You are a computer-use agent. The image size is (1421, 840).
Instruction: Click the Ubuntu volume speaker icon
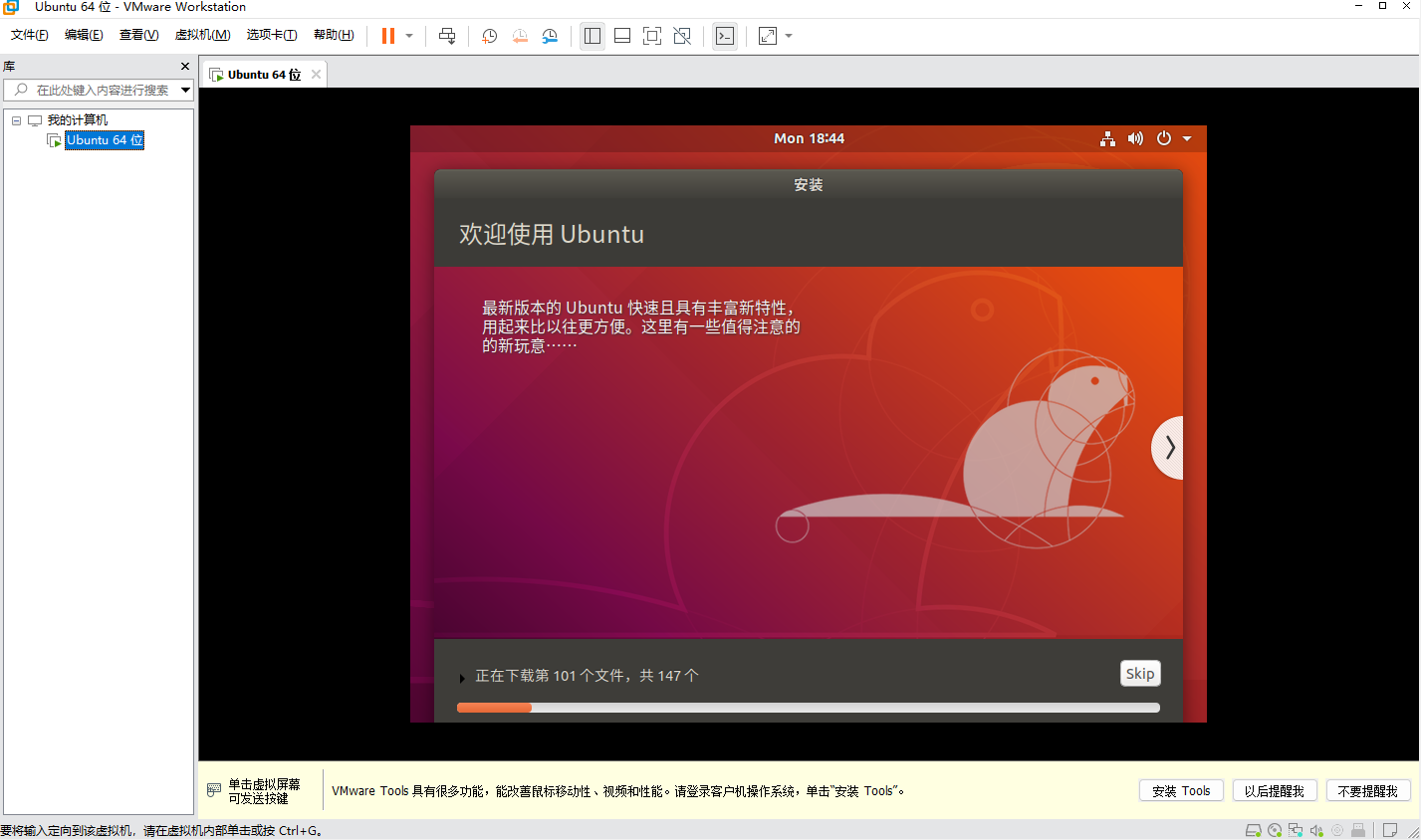(x=1135, y=138)
